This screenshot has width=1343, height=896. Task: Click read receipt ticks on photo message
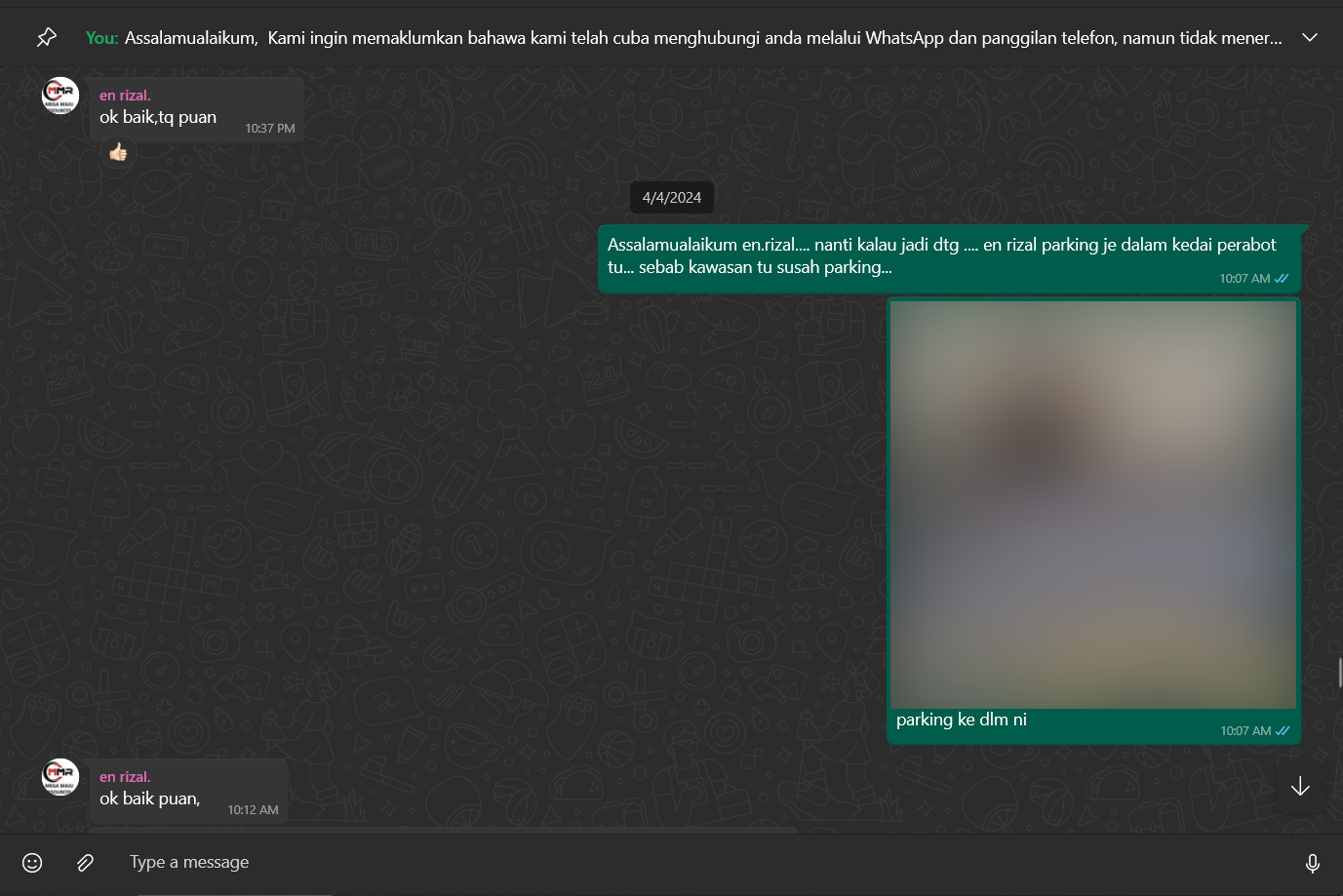(1283, 731)
